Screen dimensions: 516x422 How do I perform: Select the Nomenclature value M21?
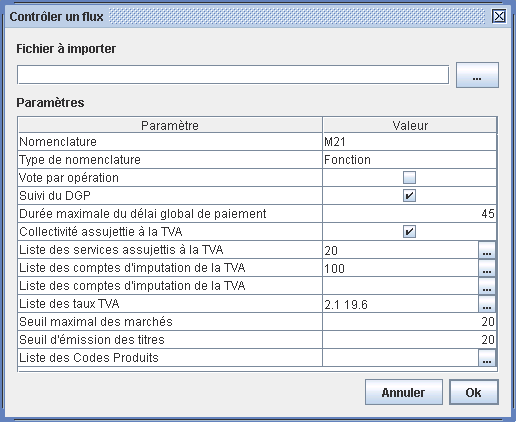pos(409,142)
